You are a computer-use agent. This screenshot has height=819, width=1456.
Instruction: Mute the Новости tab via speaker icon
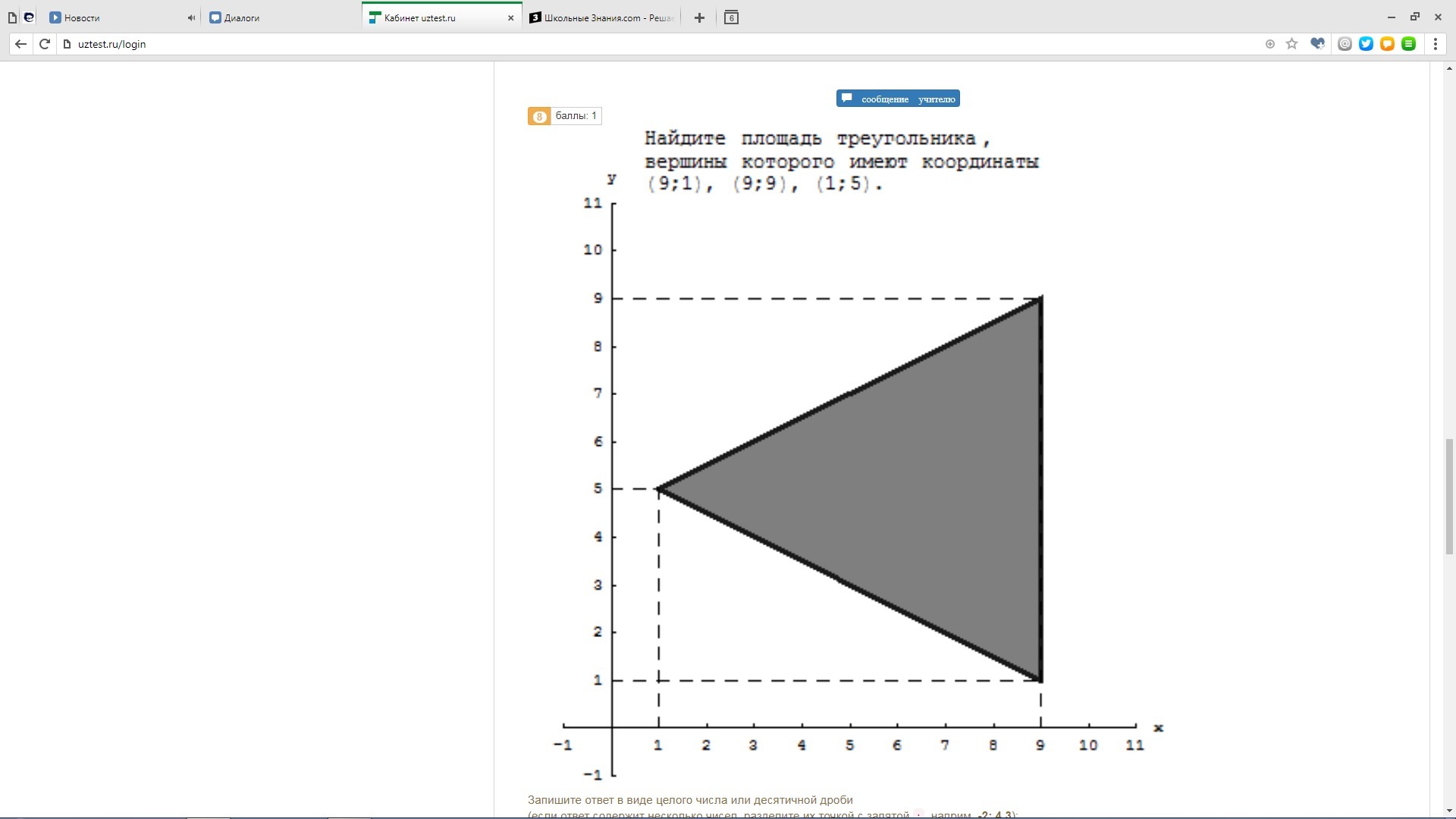tap(191, 17)
